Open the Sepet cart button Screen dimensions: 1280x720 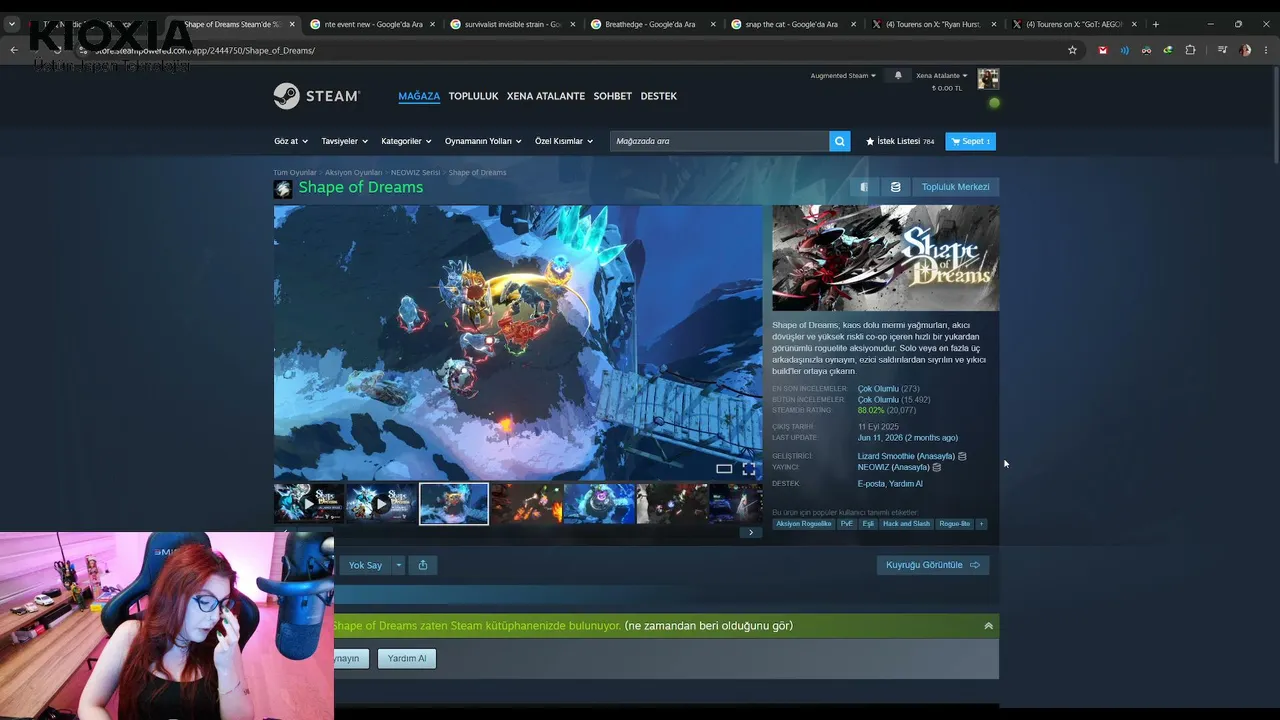coord(971,141)
